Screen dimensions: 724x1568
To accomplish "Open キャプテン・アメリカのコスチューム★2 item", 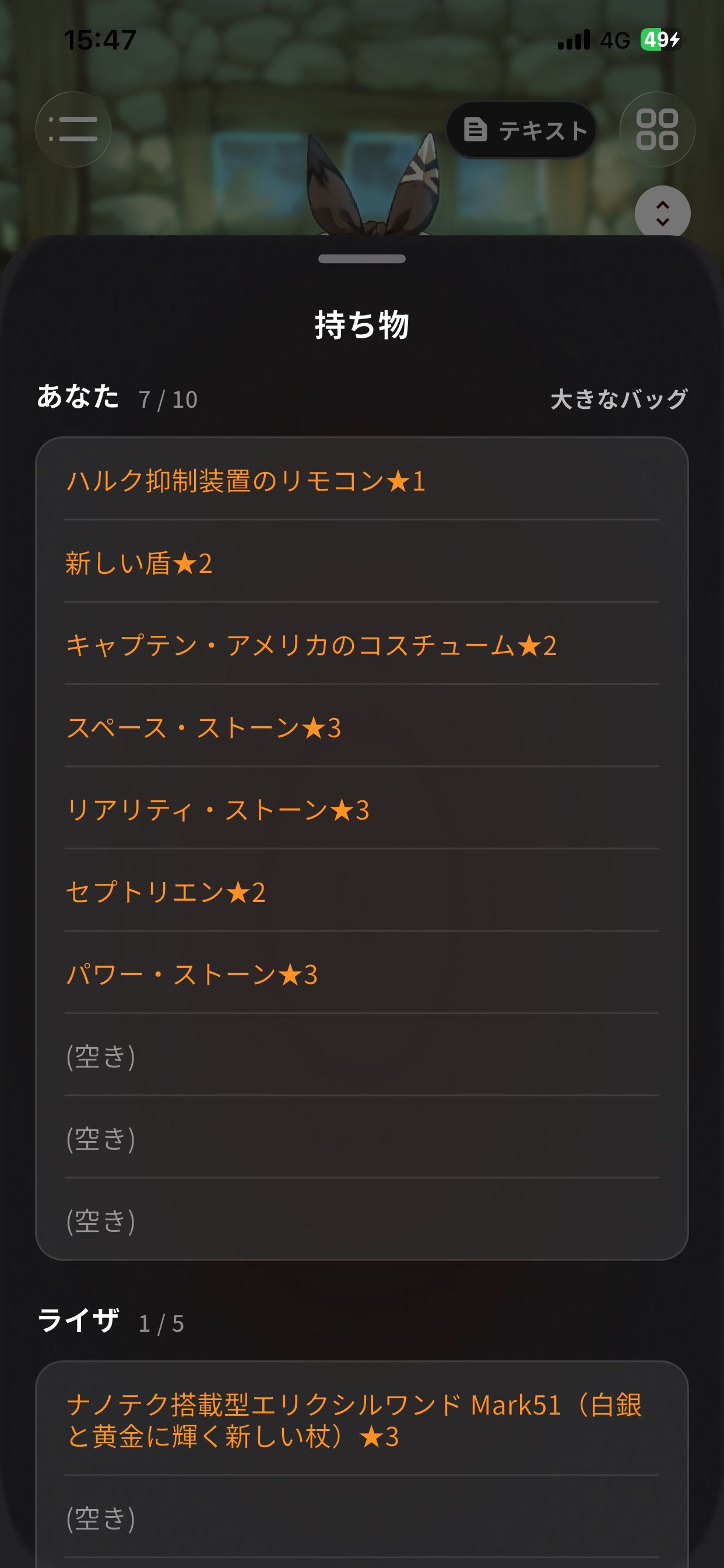I will (362, 644).
